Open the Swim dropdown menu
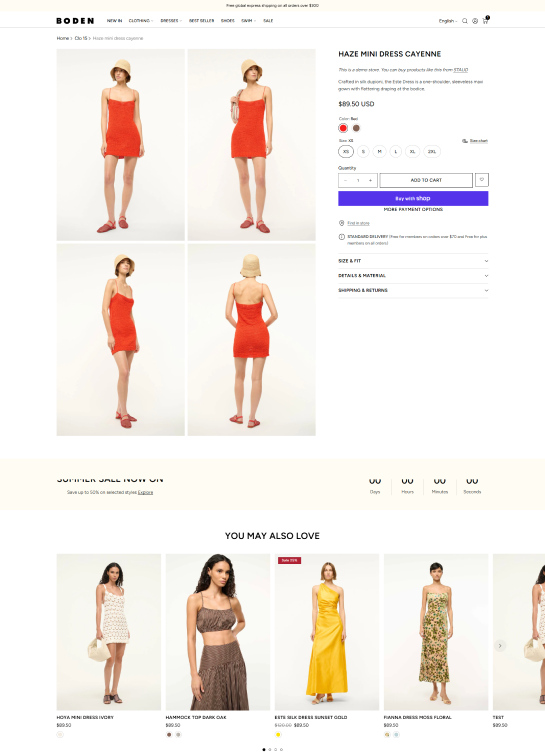 (x=249, y=21)
